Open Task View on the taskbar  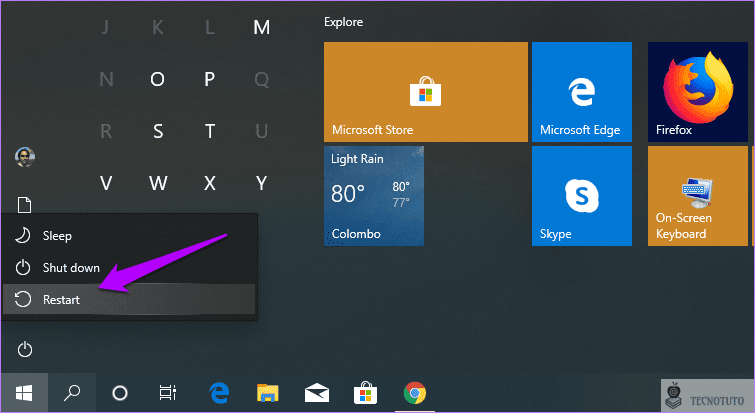click(x=168, y=393)
